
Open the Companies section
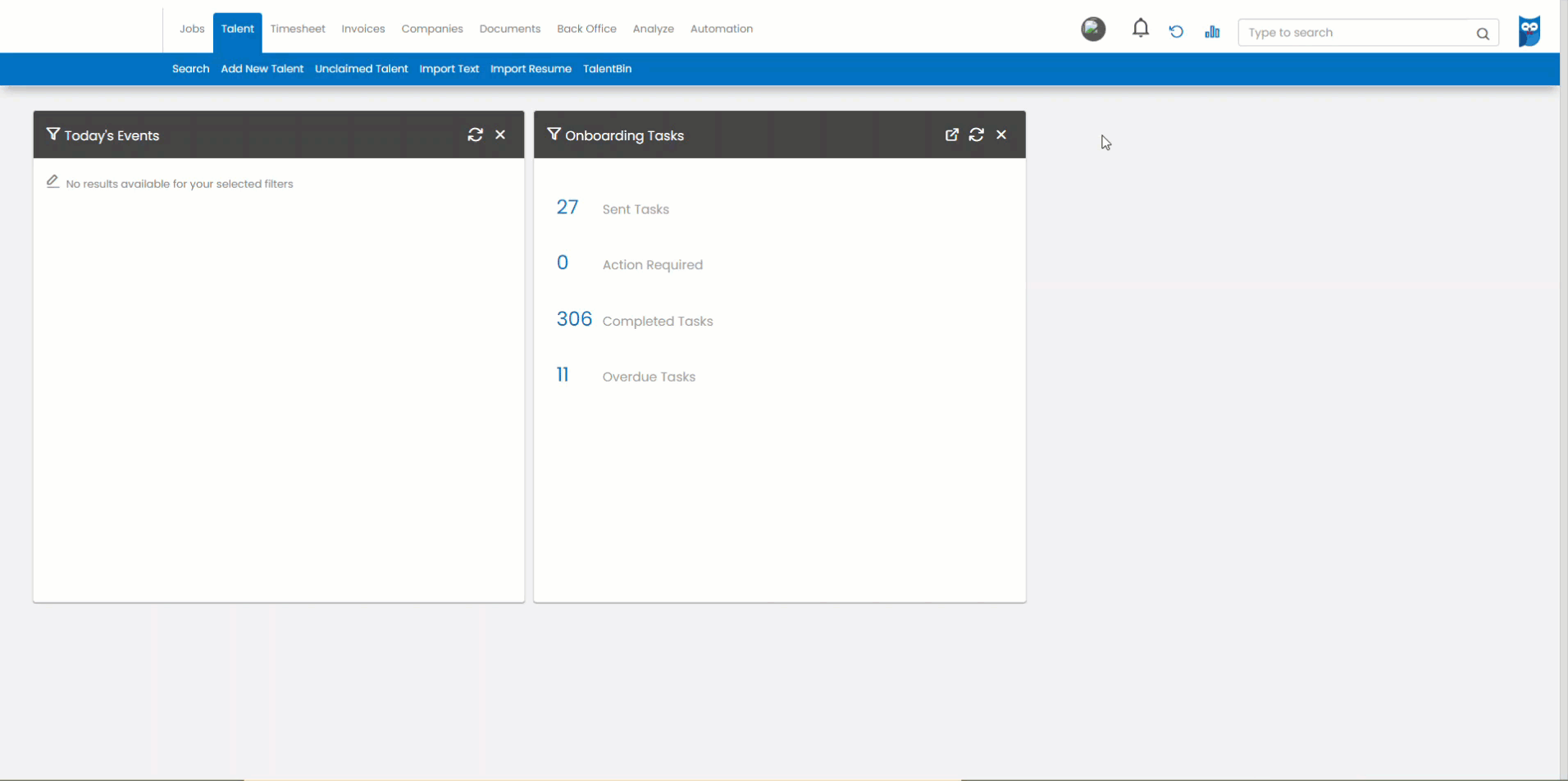click(432, 28)
